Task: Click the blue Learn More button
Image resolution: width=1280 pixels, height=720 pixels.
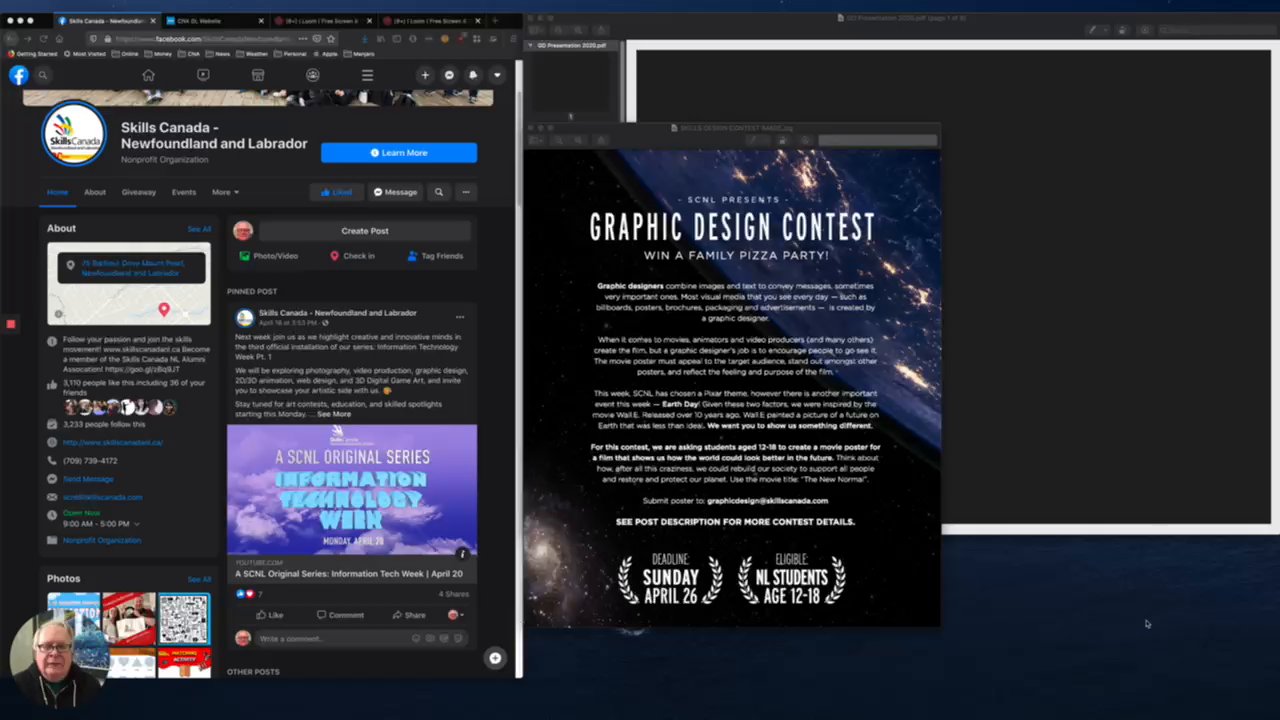Action: click(399, 152)
